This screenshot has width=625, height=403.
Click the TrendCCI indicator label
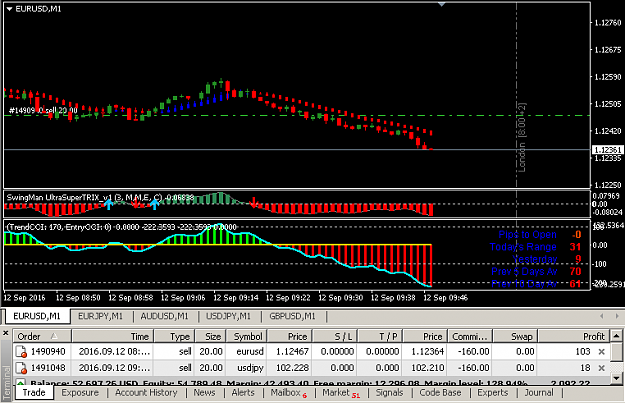click(121, 227)
